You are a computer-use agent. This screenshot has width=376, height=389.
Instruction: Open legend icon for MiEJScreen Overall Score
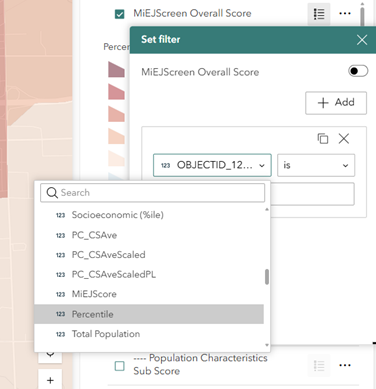[319, 14]
